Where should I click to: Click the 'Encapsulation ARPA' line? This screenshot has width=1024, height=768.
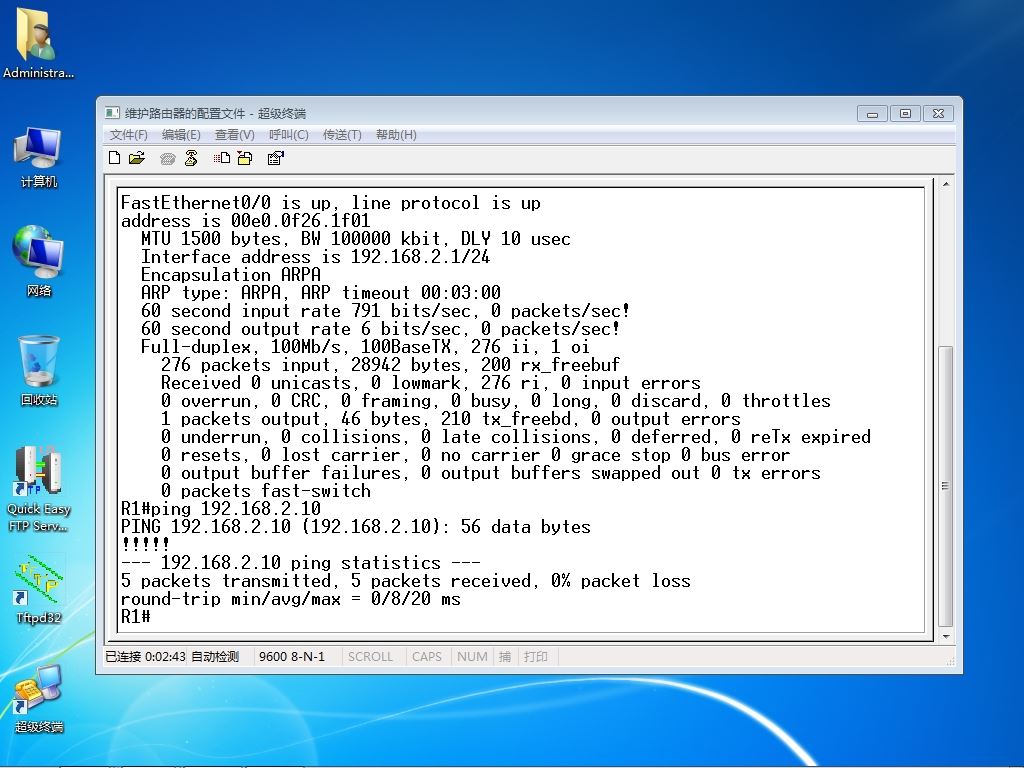(x=231, y=275)
